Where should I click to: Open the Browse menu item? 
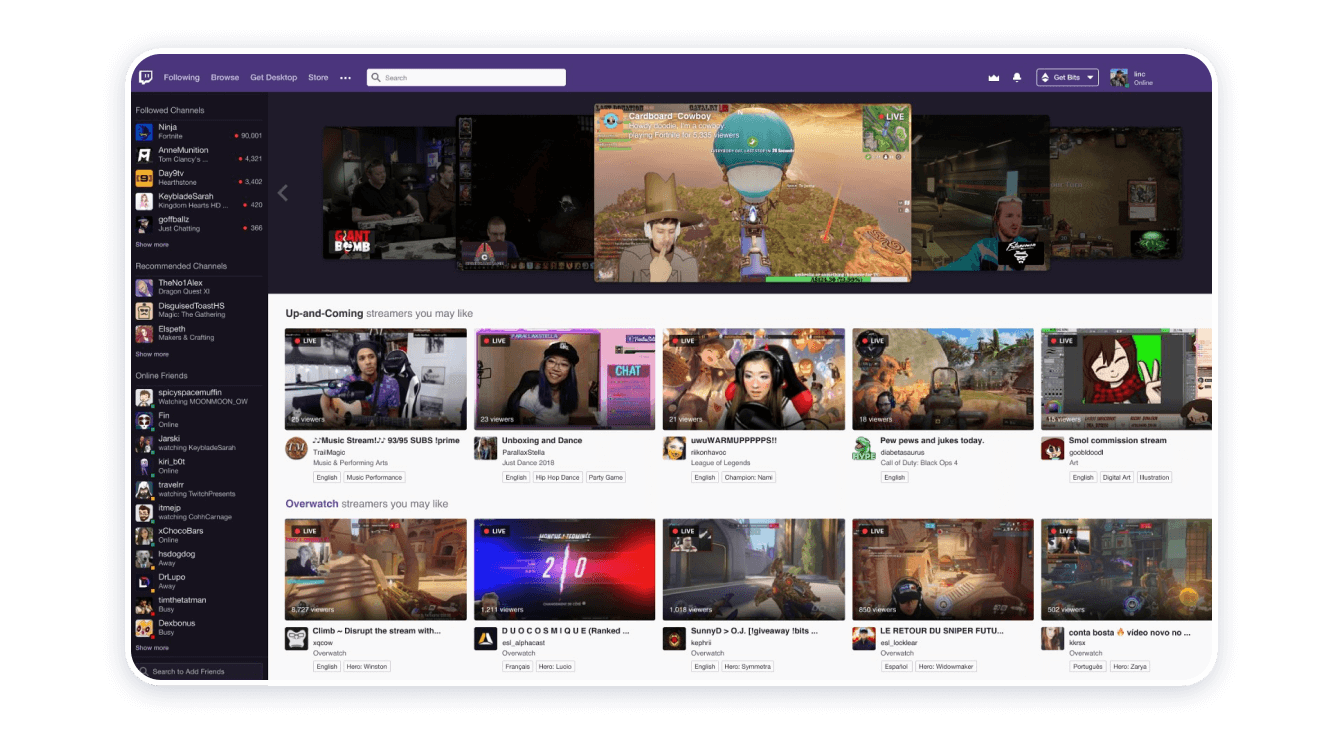tap(225, 78)
